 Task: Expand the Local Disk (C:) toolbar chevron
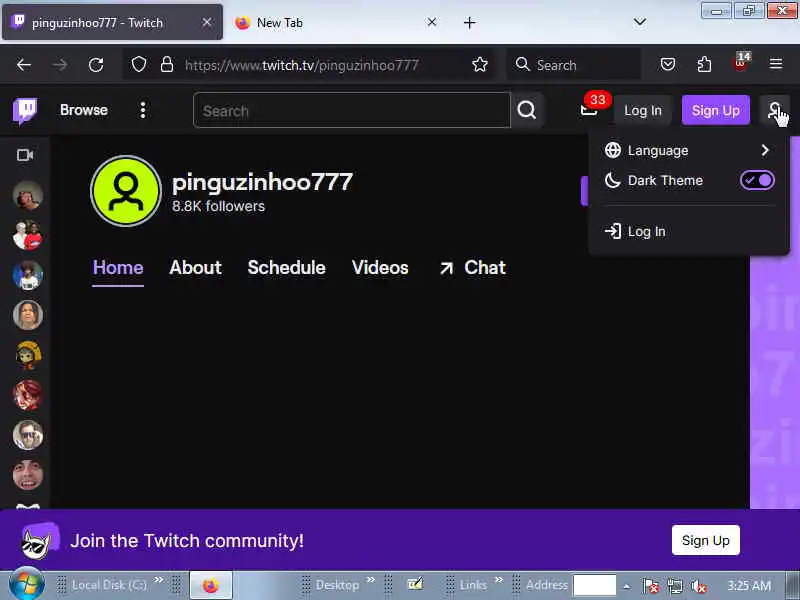coord(159,580)
